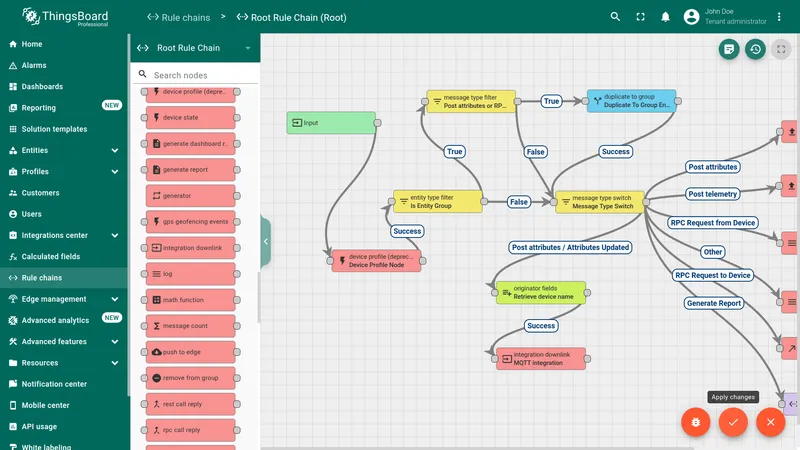The width and height of the screenshot is (800, 450).
Task: Select generate report node in library
Action: (190, 169)
